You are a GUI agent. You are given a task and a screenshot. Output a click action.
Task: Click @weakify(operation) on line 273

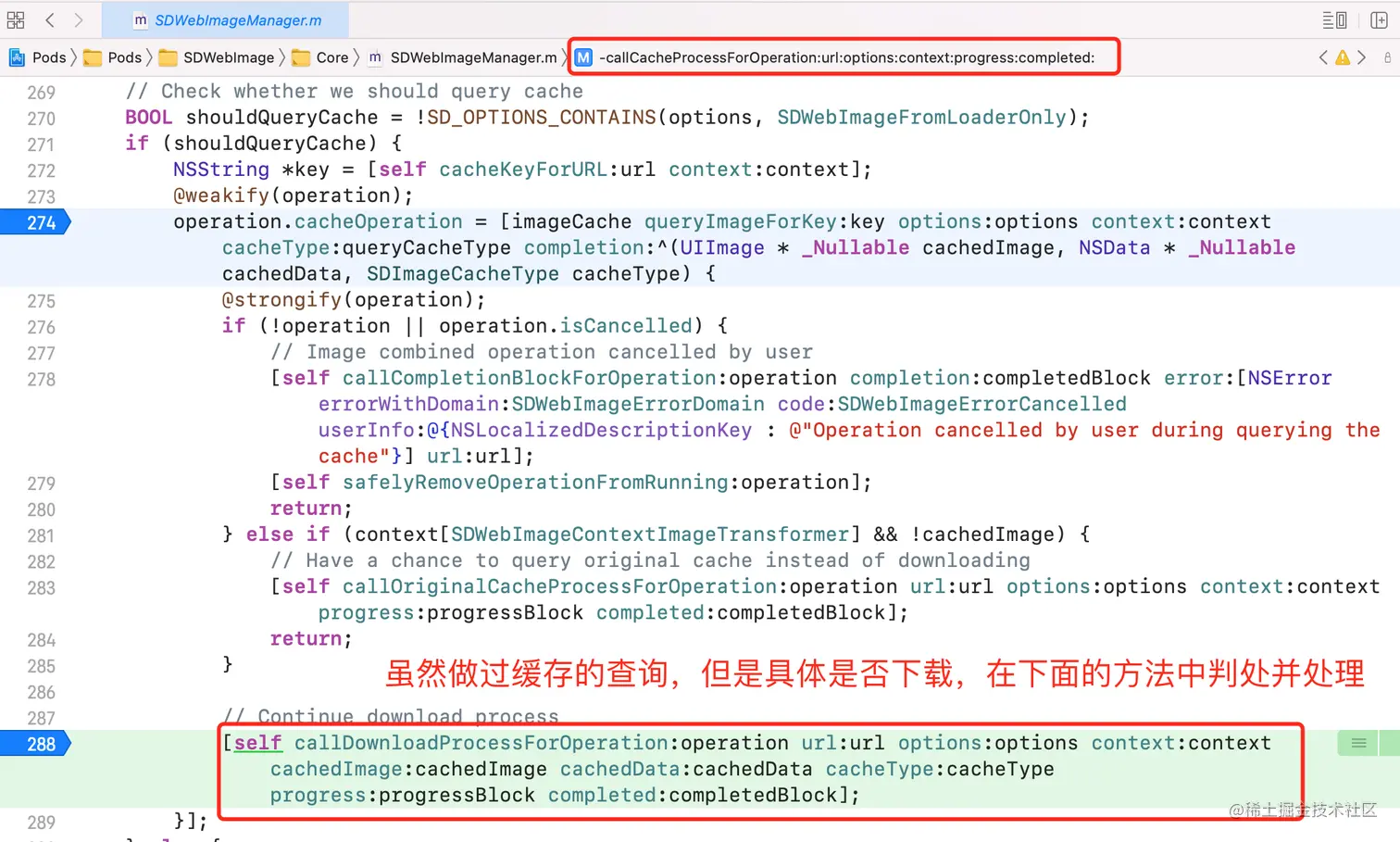(x=293, y=195)
